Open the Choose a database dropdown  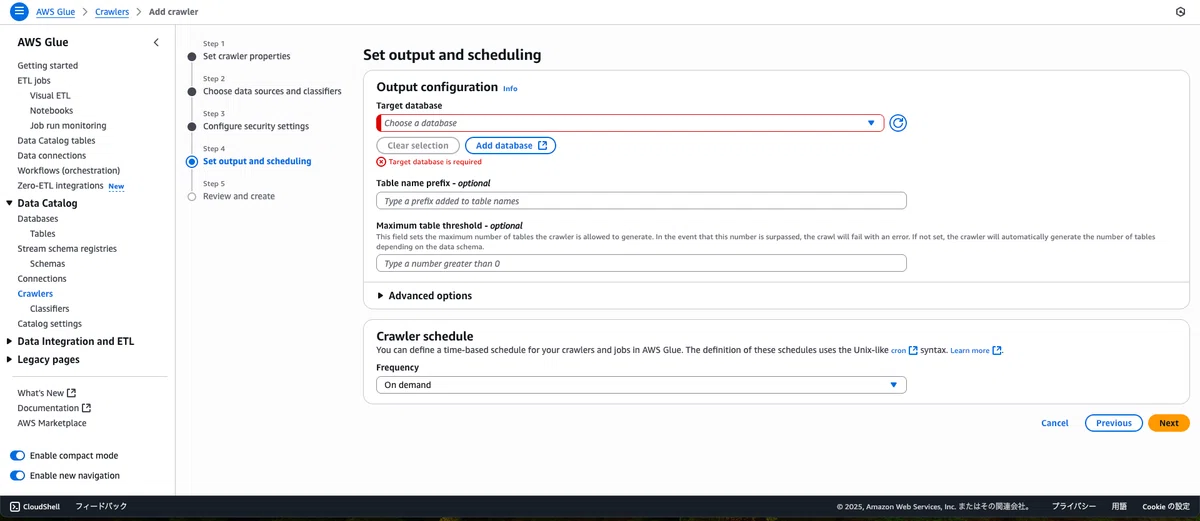(630, 123)
